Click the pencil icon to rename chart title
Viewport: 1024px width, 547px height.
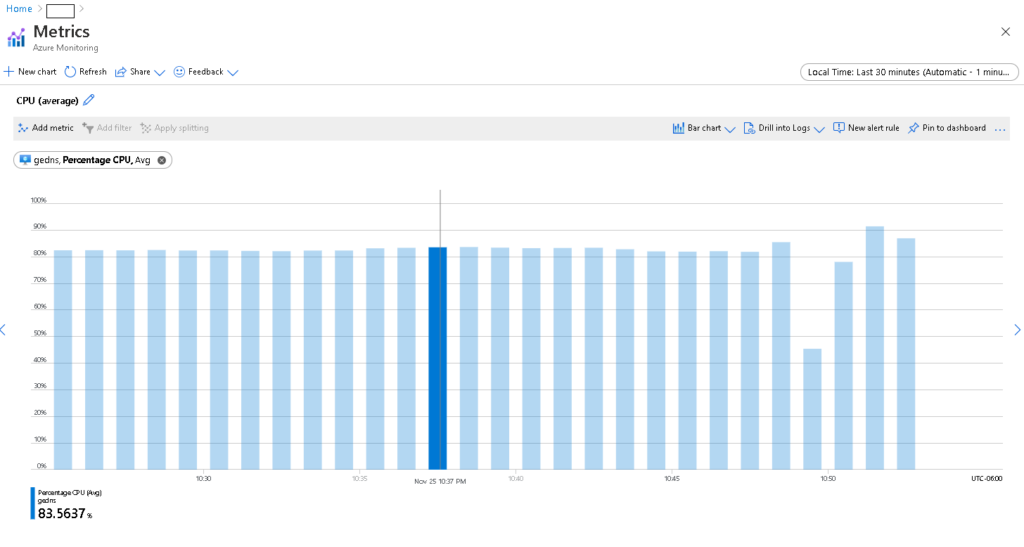point(89,100)
